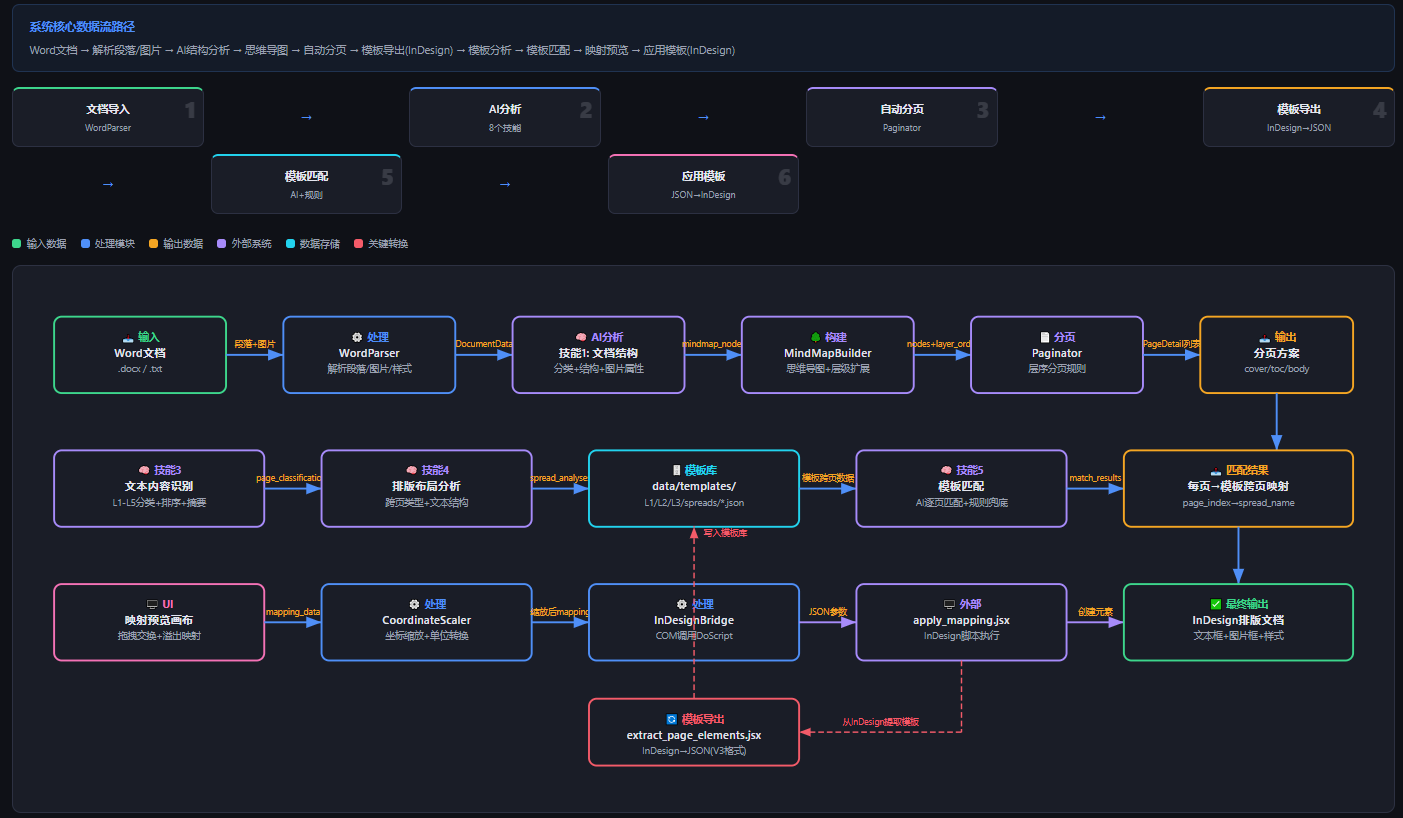Click the cyan 数据存储 legend dot
The image size is (1403, 818).
(x=290, y=243)
